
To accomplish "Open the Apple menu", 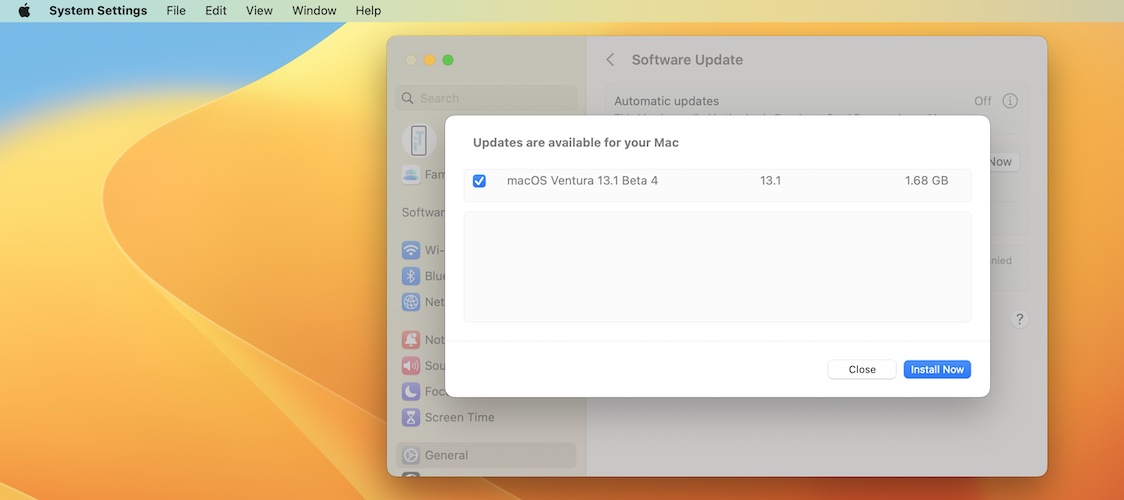I will point(24,11).
